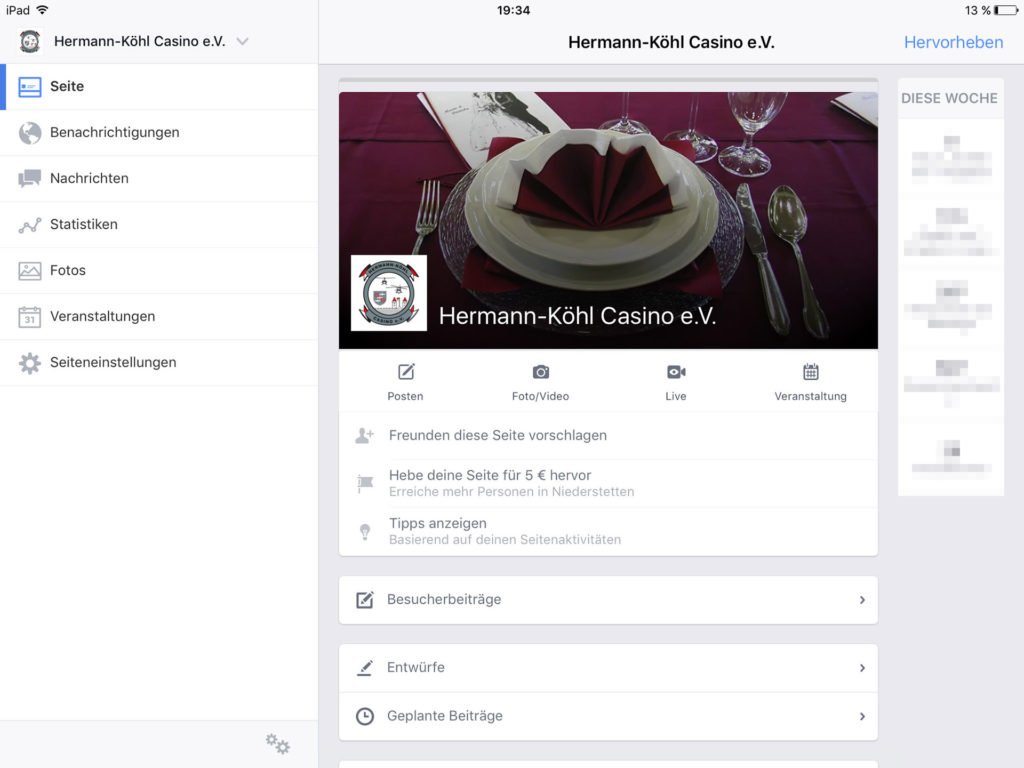Open the Benachrichtigungen globe icon
The image size is (1024, 768).
pos(29,133)
